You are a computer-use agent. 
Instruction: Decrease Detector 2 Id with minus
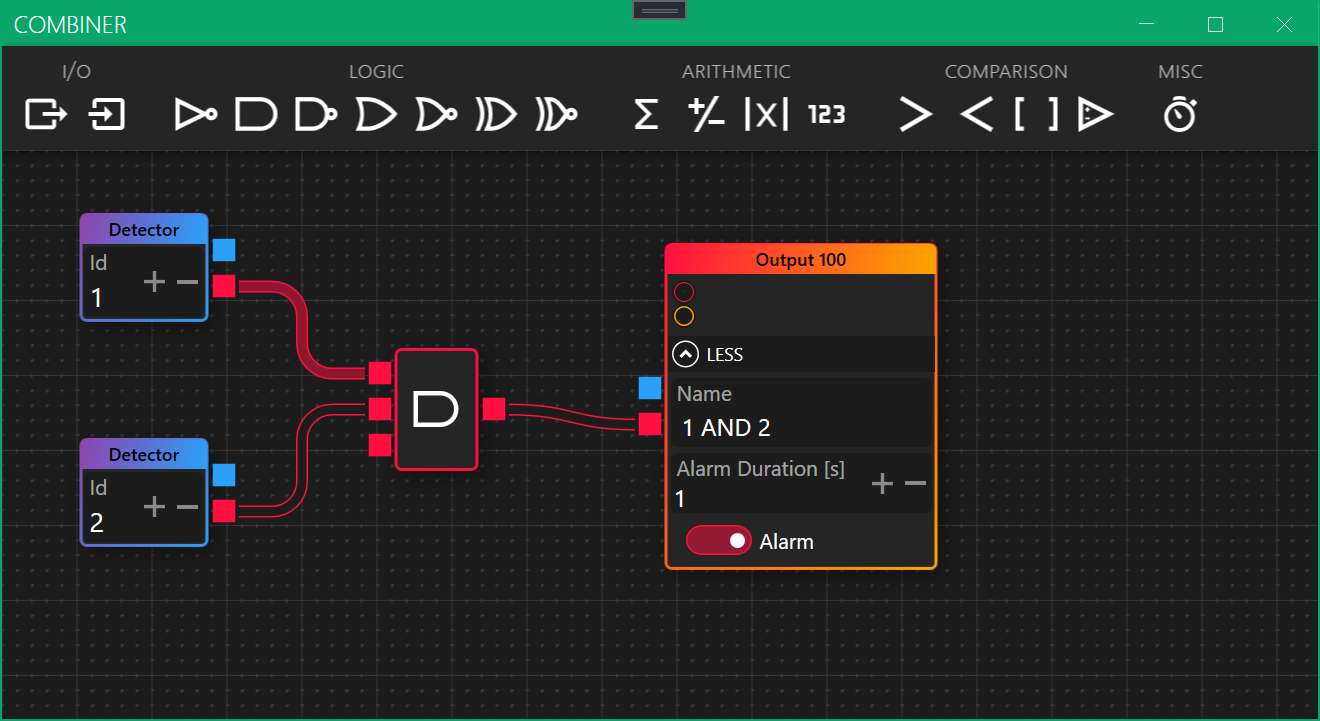point(188,507)
